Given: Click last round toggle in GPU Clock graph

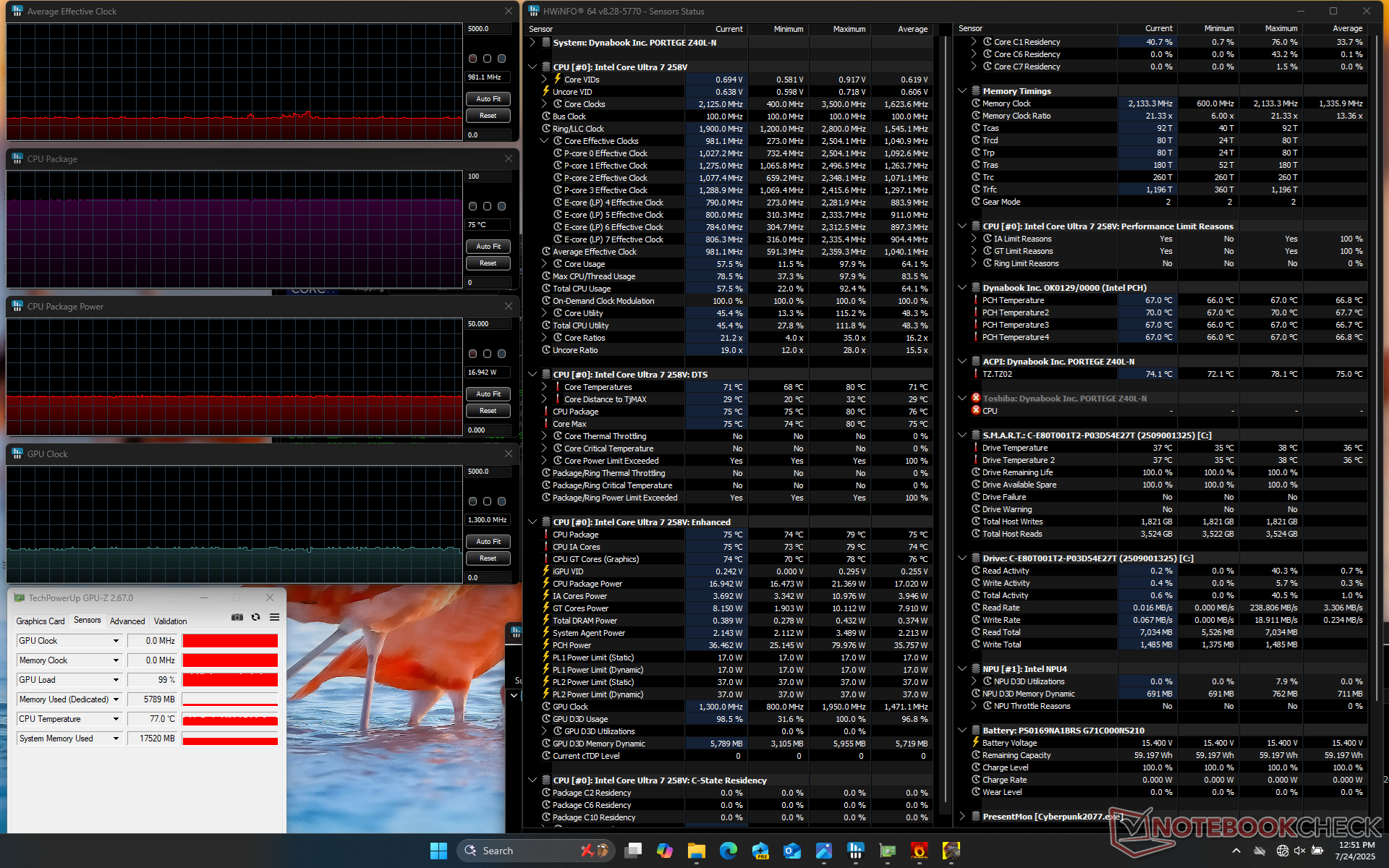Looking at the screenshot, I should coord(501,501).
